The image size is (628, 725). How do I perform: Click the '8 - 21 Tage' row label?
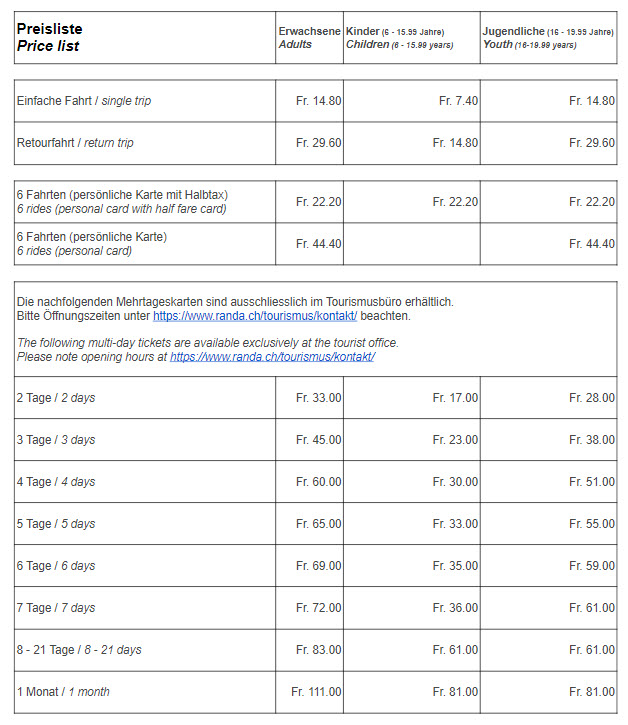click(x=79, y=650)
